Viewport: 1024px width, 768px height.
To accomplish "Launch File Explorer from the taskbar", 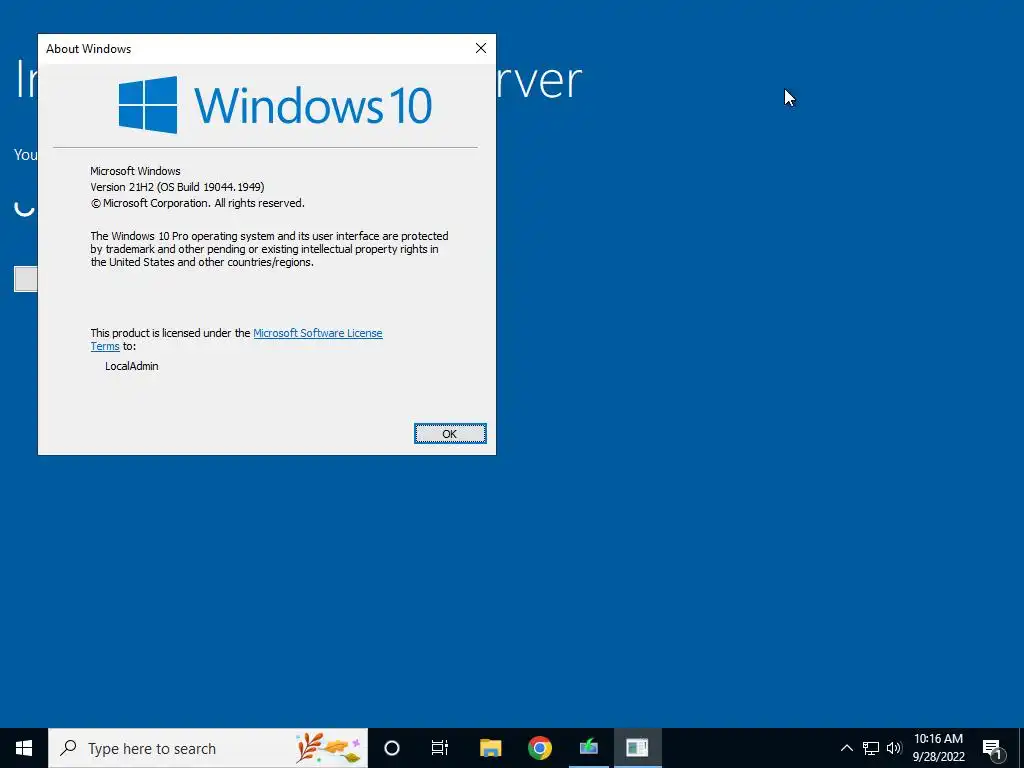I will [x=490, y=748].
